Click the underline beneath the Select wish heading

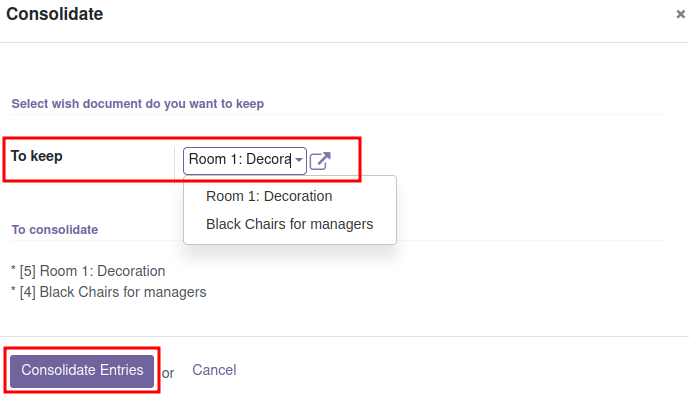click(x=337, y=115)
